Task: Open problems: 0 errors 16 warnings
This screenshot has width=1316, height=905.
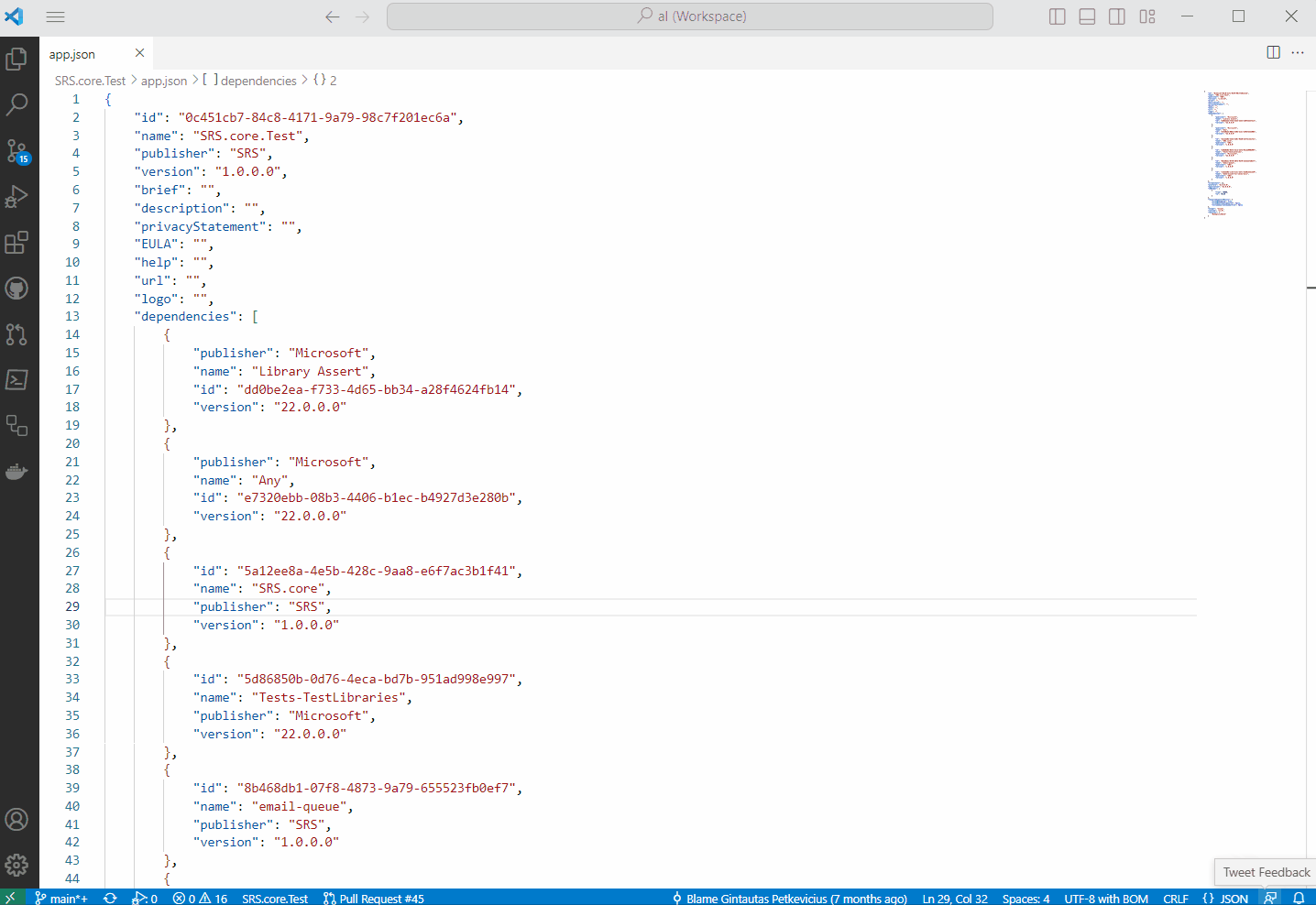Action: (200, 898)
